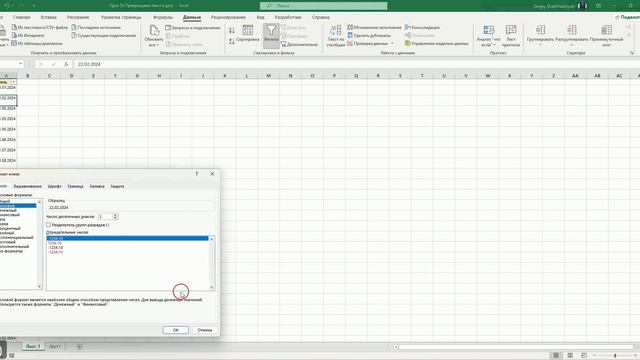The image size is (640, 360).
Task: Select red 1234,10 negative number format
Action: tap(55, 243)
